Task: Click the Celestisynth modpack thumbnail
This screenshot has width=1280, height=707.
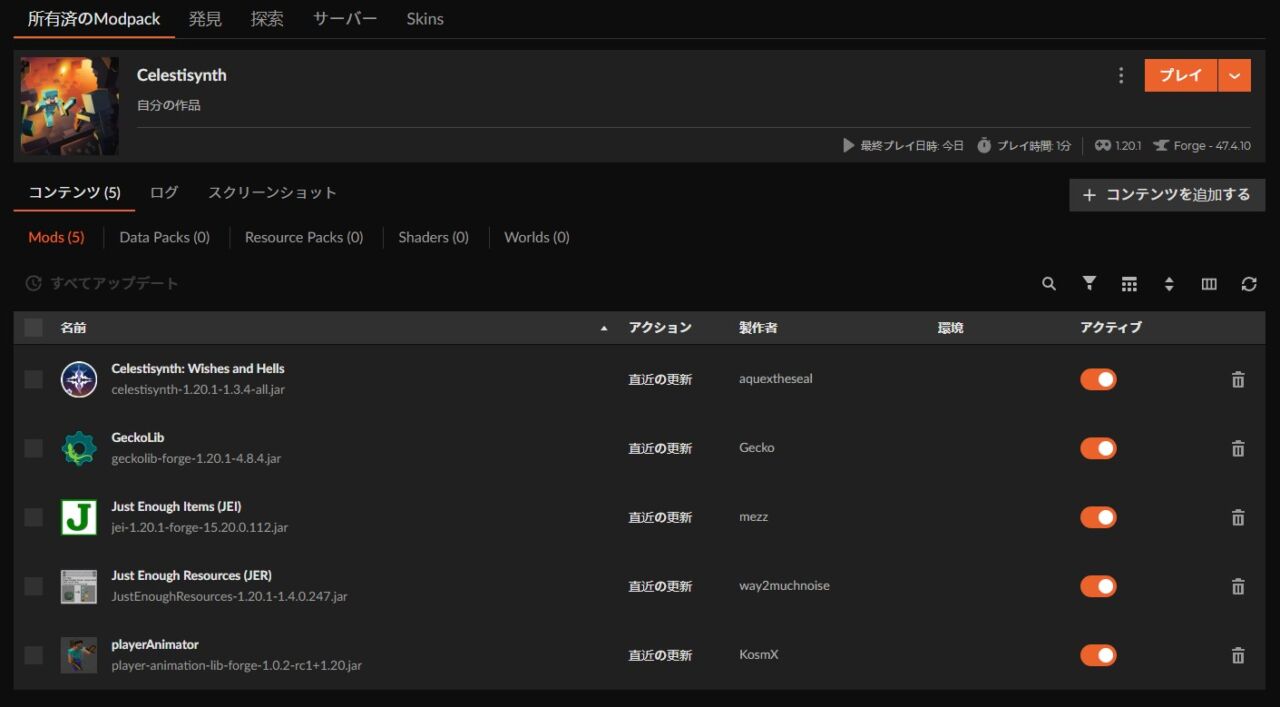Action: [70, 106]
